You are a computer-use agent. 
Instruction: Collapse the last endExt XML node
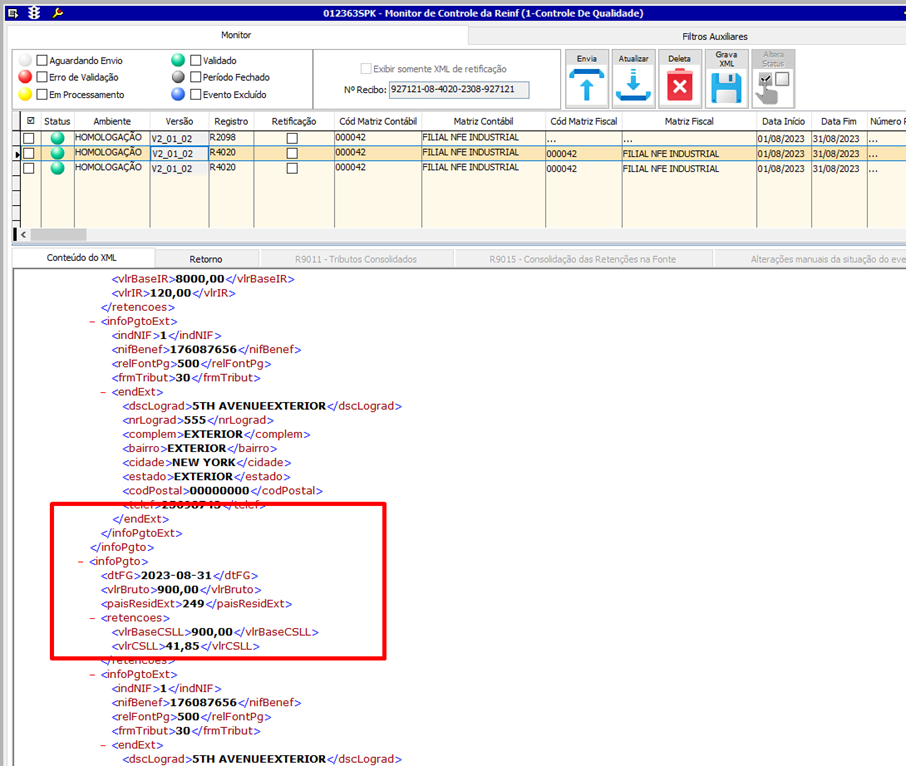[103, 745]
